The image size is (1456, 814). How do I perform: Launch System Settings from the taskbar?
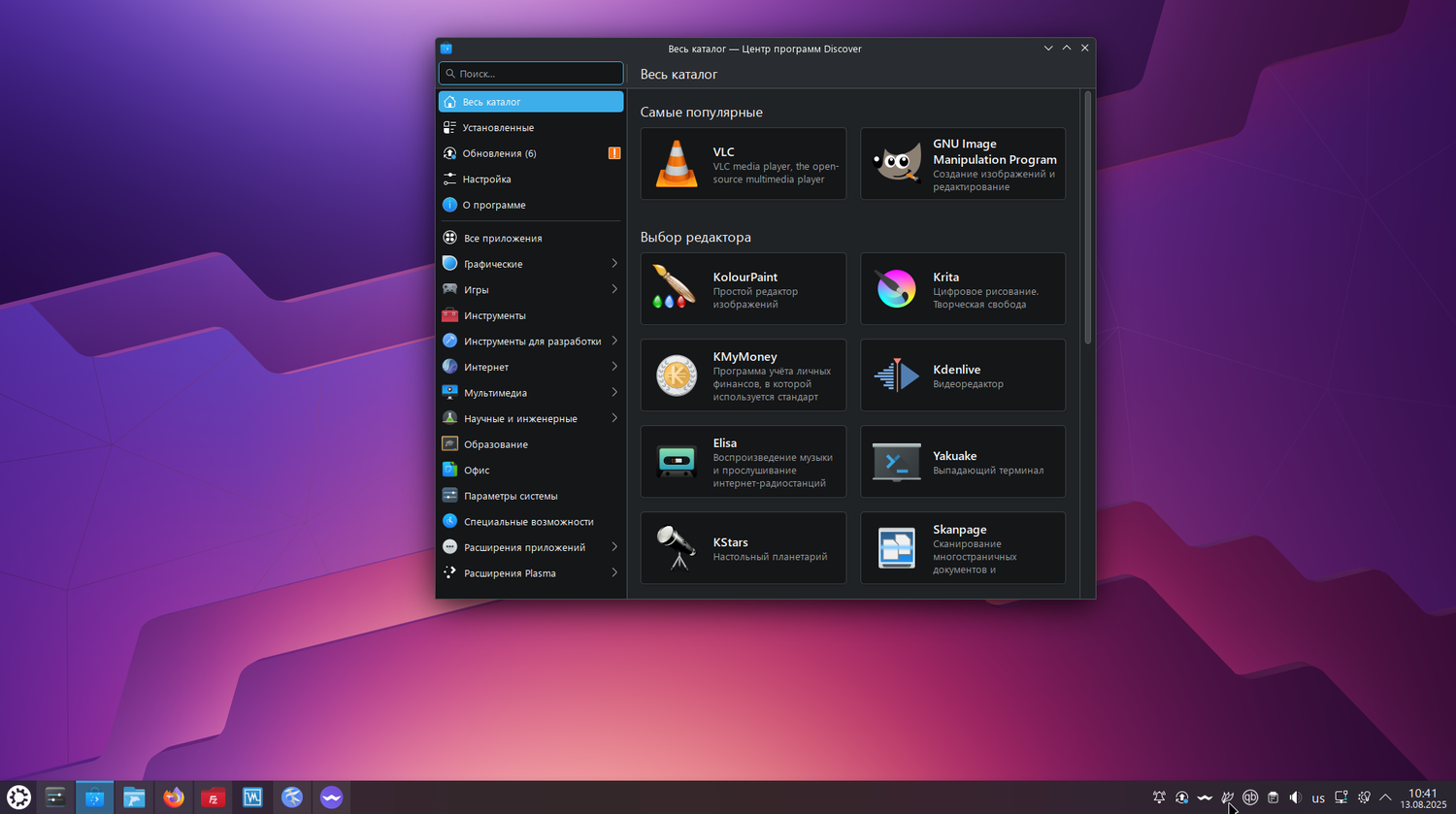click(x=55, y=798)
